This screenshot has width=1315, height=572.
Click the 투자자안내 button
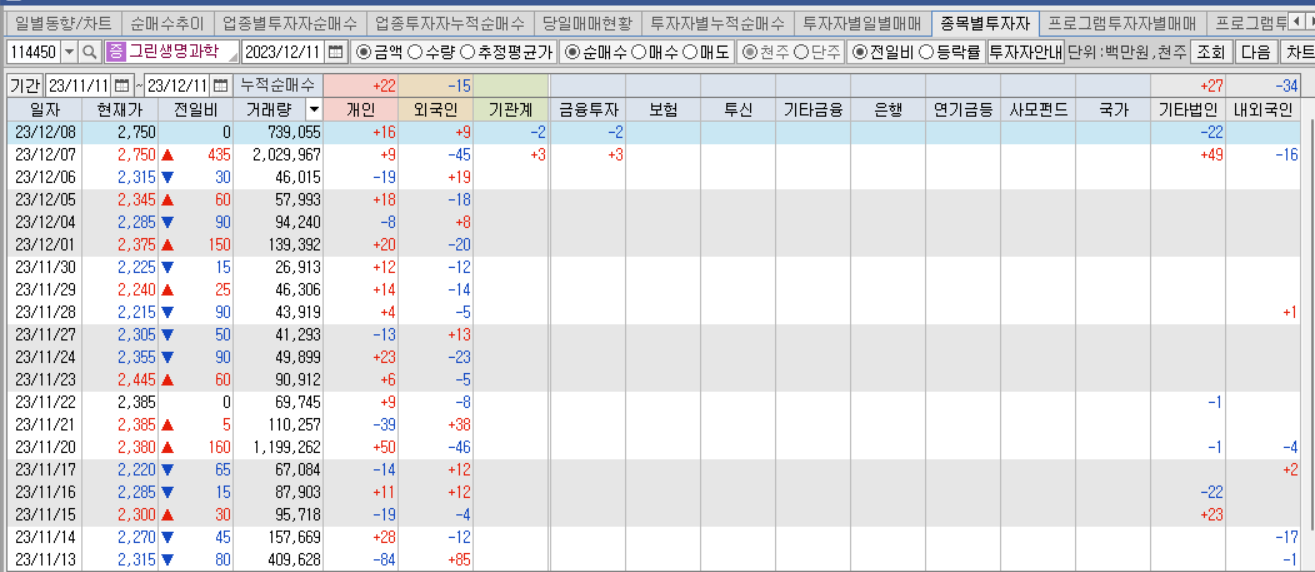(1025, 52)
